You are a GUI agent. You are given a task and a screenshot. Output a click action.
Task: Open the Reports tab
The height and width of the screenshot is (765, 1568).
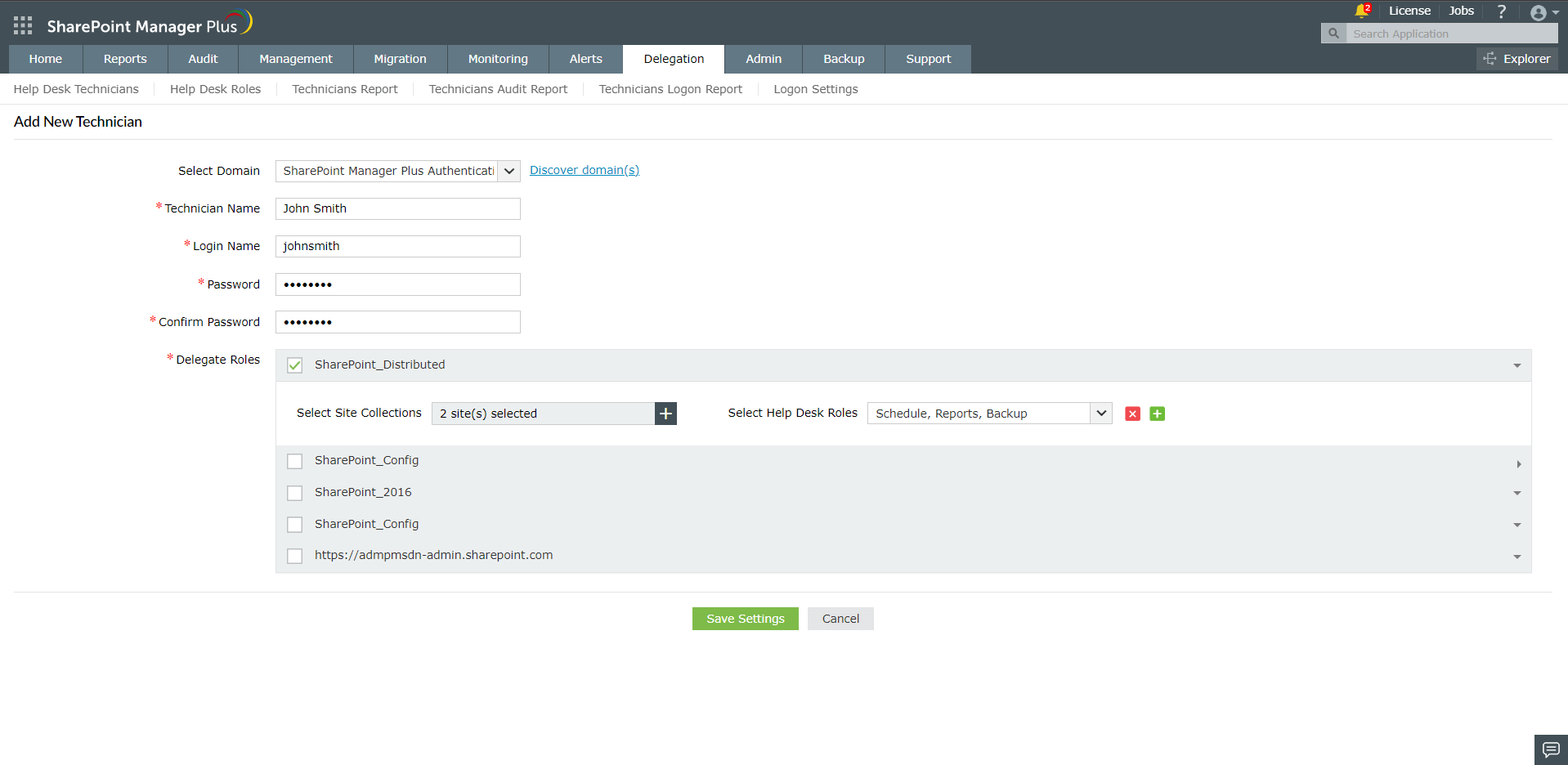[x=125, y=59]
